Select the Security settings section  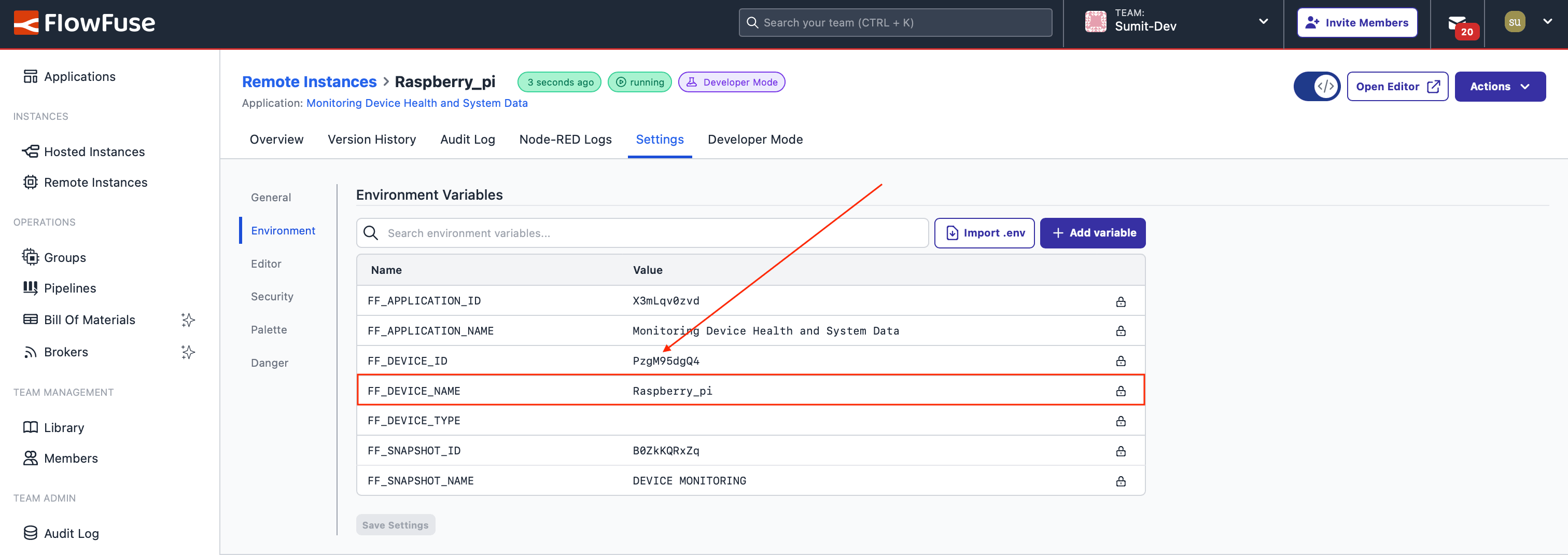click(x=272, y=297)
